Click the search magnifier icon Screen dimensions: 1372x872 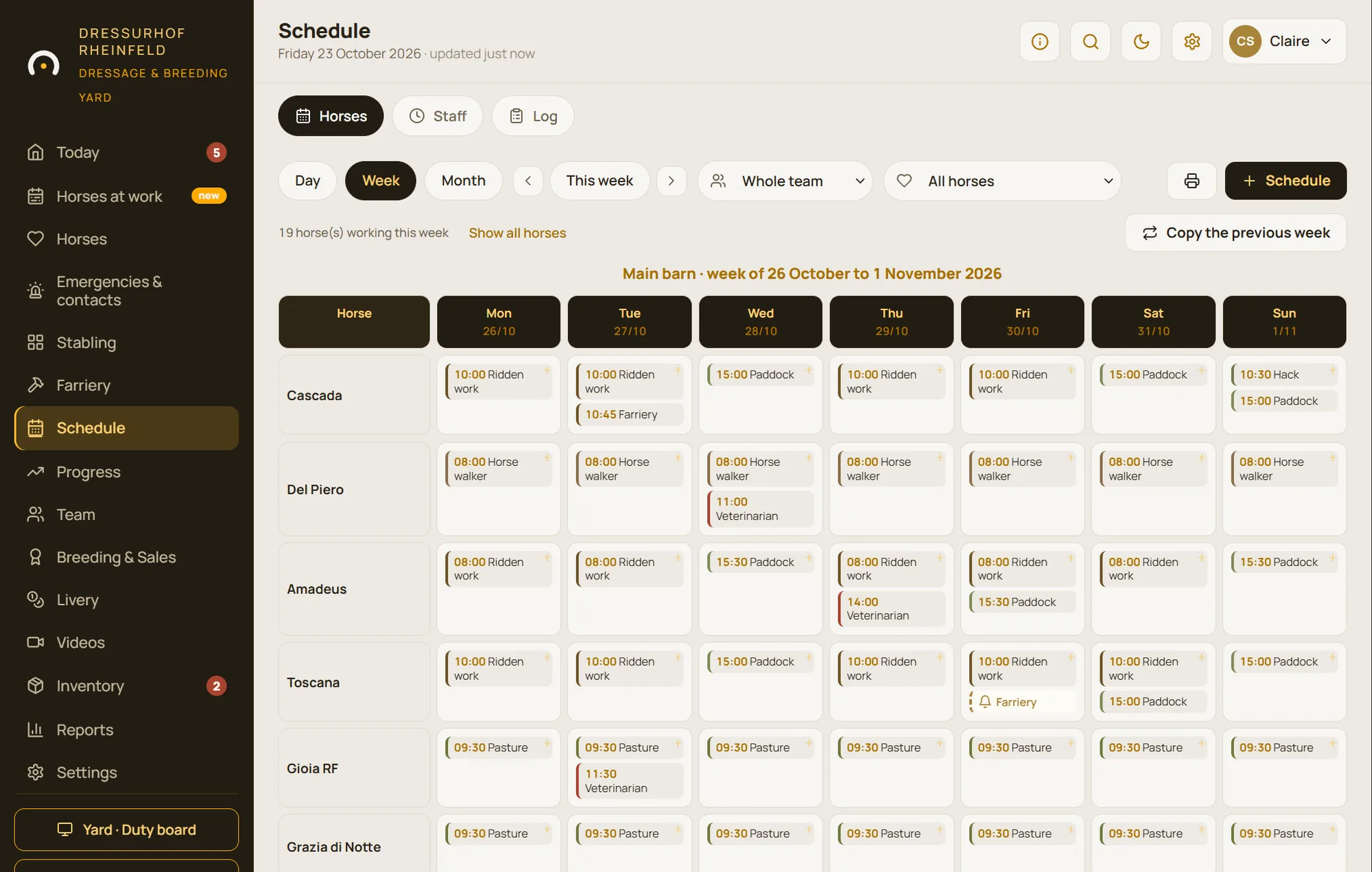pos(1090,41)
